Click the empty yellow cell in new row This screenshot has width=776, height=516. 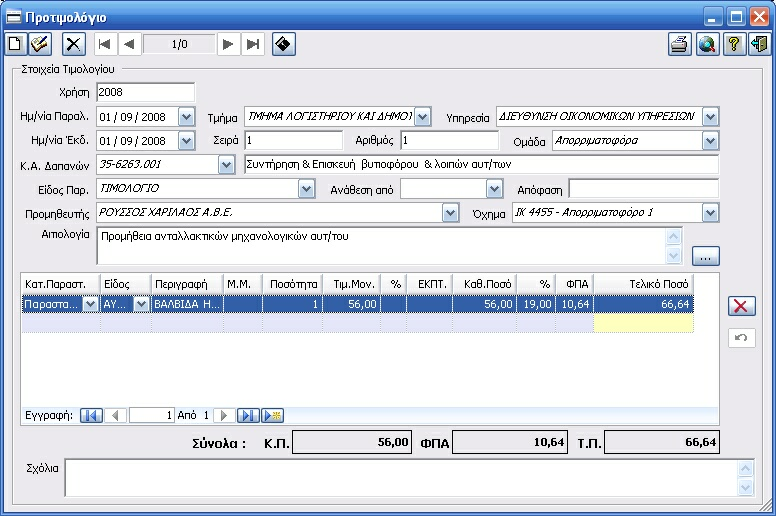tap(643, 323)
